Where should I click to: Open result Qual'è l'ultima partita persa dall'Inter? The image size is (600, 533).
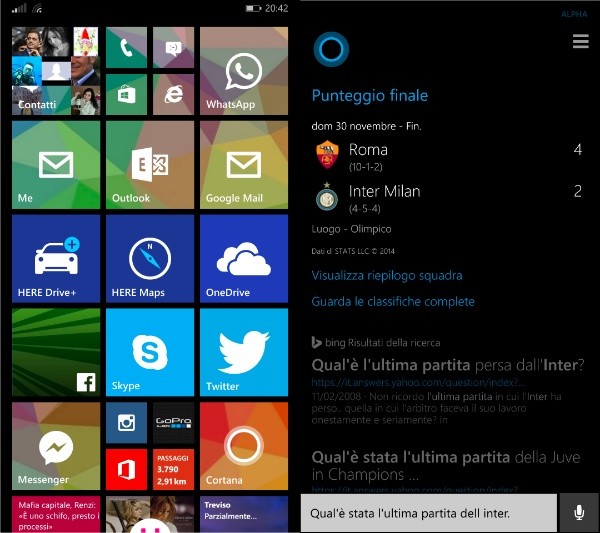[x=448, y=365]
